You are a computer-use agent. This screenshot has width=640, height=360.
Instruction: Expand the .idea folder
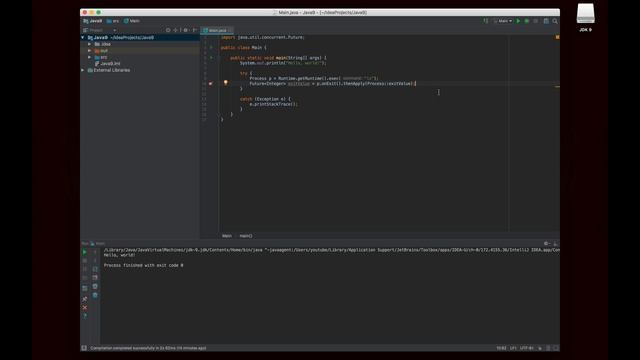coord(89,44)
